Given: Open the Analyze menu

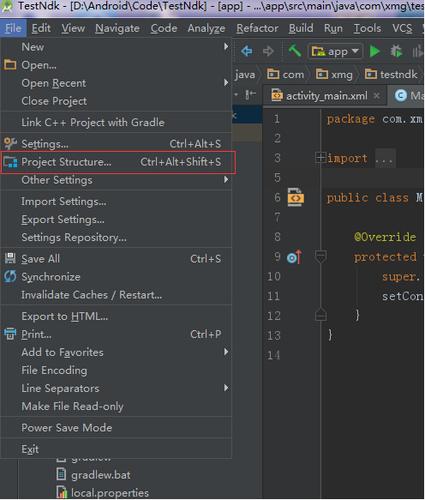Looking at the screenshot, I should pyautogui.click(x=206, y=28).
